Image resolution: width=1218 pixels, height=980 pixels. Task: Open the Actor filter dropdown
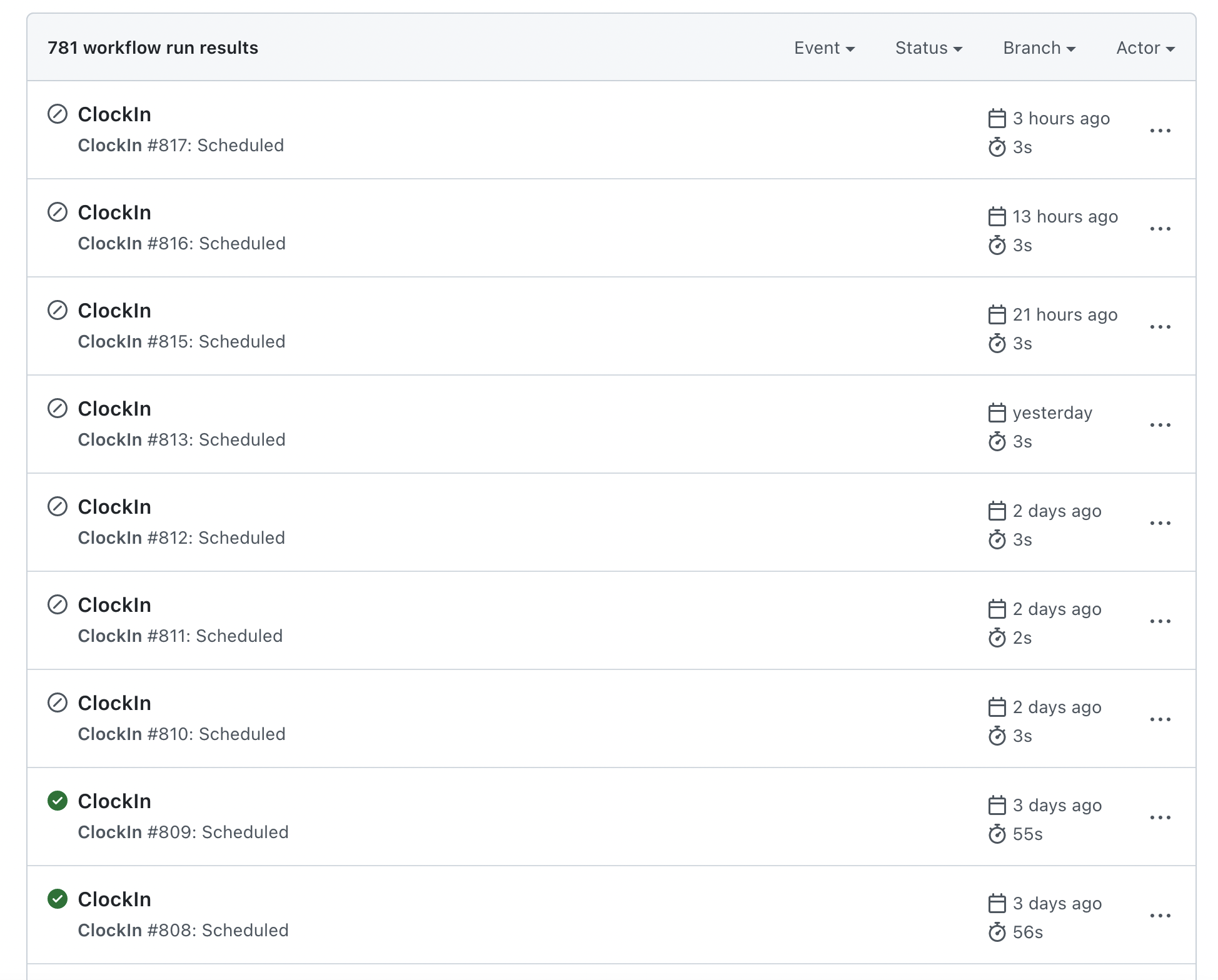tap(1145, 48)
